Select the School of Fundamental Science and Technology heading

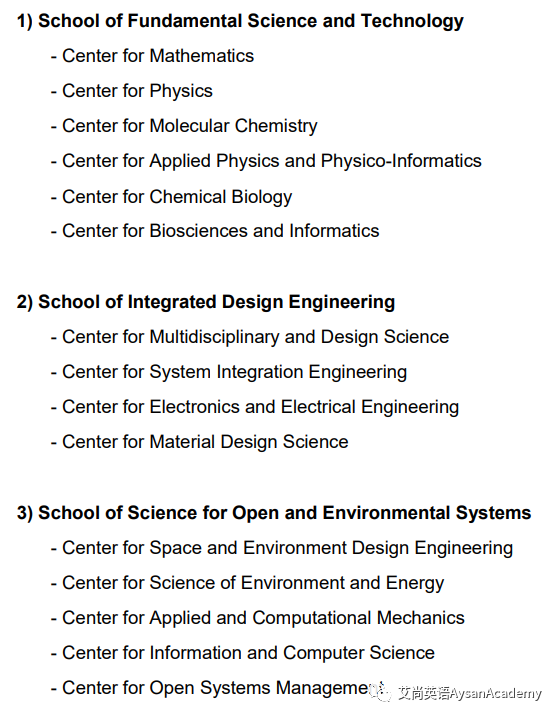pos(240,22)
